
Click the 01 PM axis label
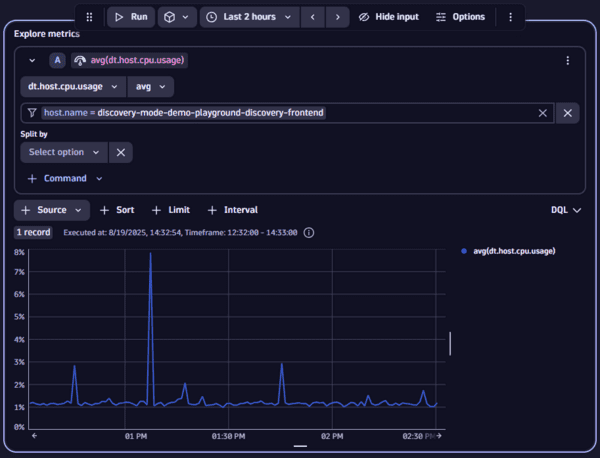[x=136, y=436]
